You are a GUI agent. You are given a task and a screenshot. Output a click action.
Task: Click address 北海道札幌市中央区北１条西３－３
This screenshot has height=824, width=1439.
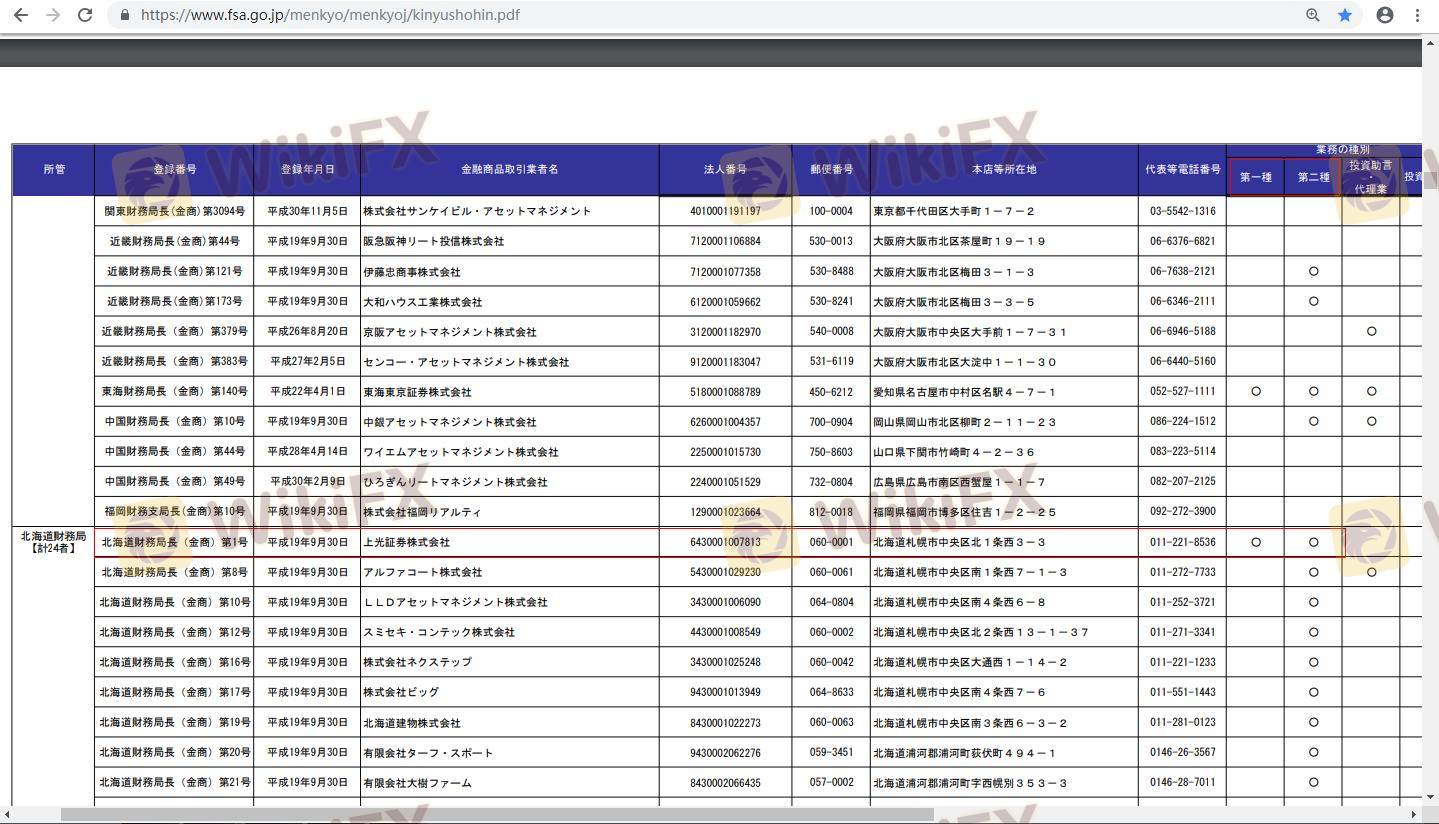pyautogui.click(x=959, y=542)
